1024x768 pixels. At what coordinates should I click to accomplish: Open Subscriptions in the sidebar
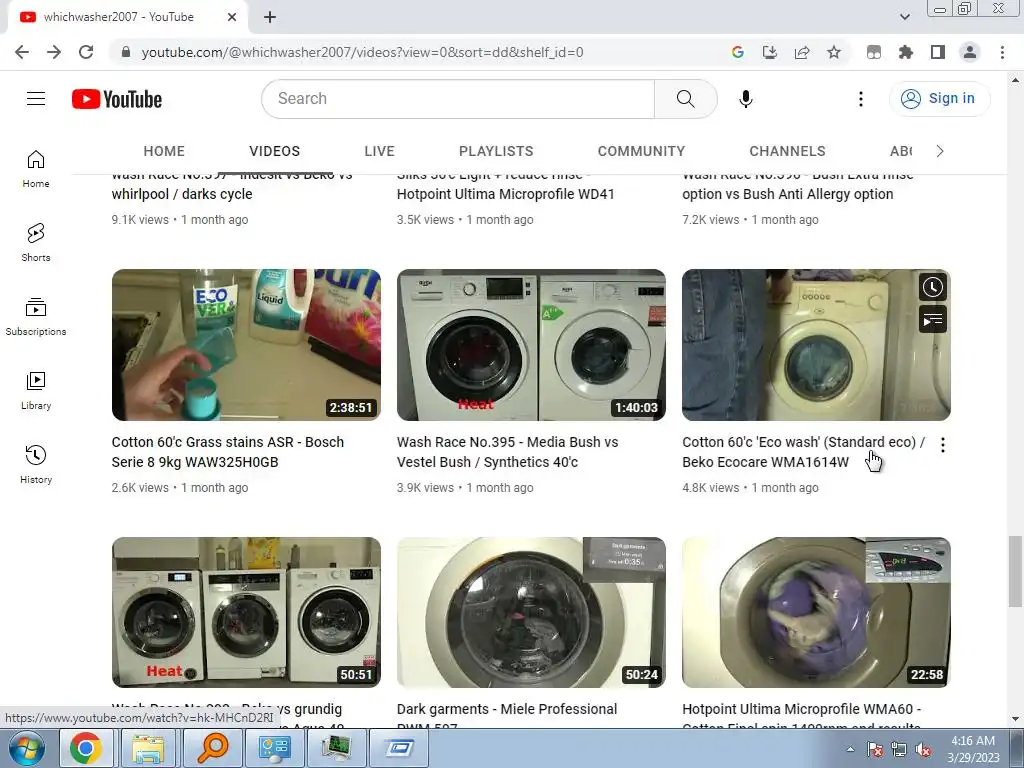pos(36,317)
